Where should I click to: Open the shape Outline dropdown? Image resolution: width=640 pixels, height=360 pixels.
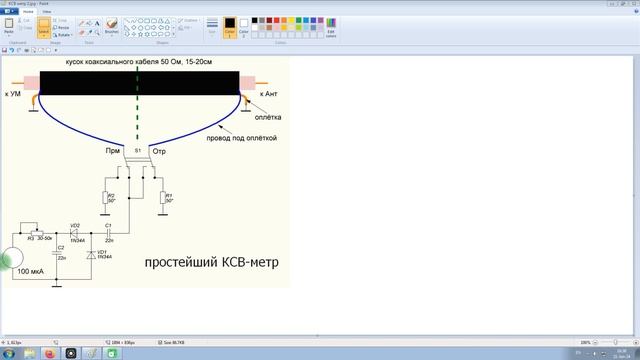coord(188,20)
